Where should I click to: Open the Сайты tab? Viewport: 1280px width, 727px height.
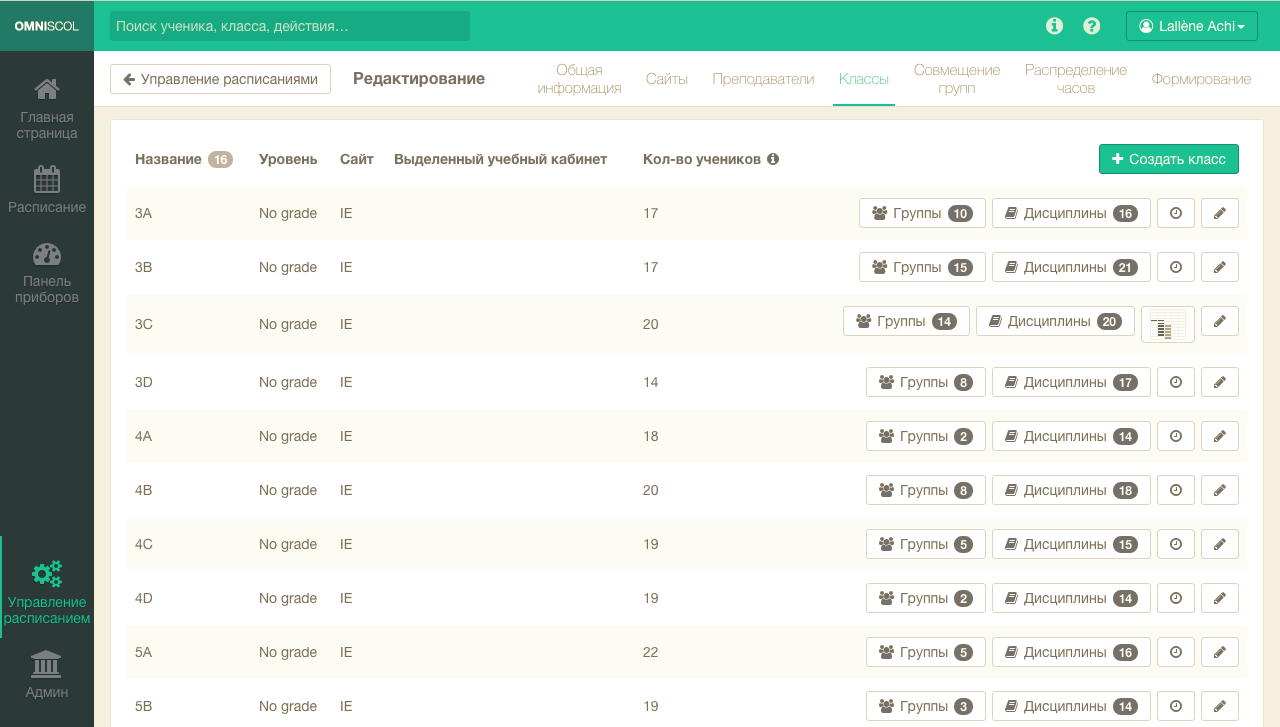click(666, 79)
